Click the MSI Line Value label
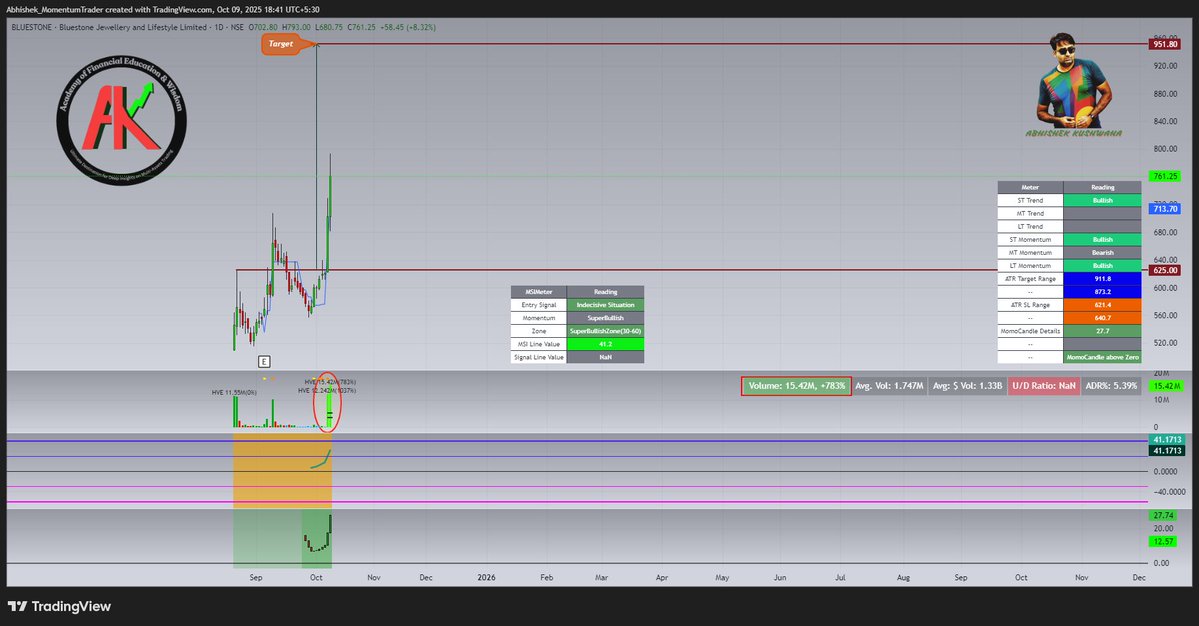This screenshot has width=1199, height=626. click(538, 344)
